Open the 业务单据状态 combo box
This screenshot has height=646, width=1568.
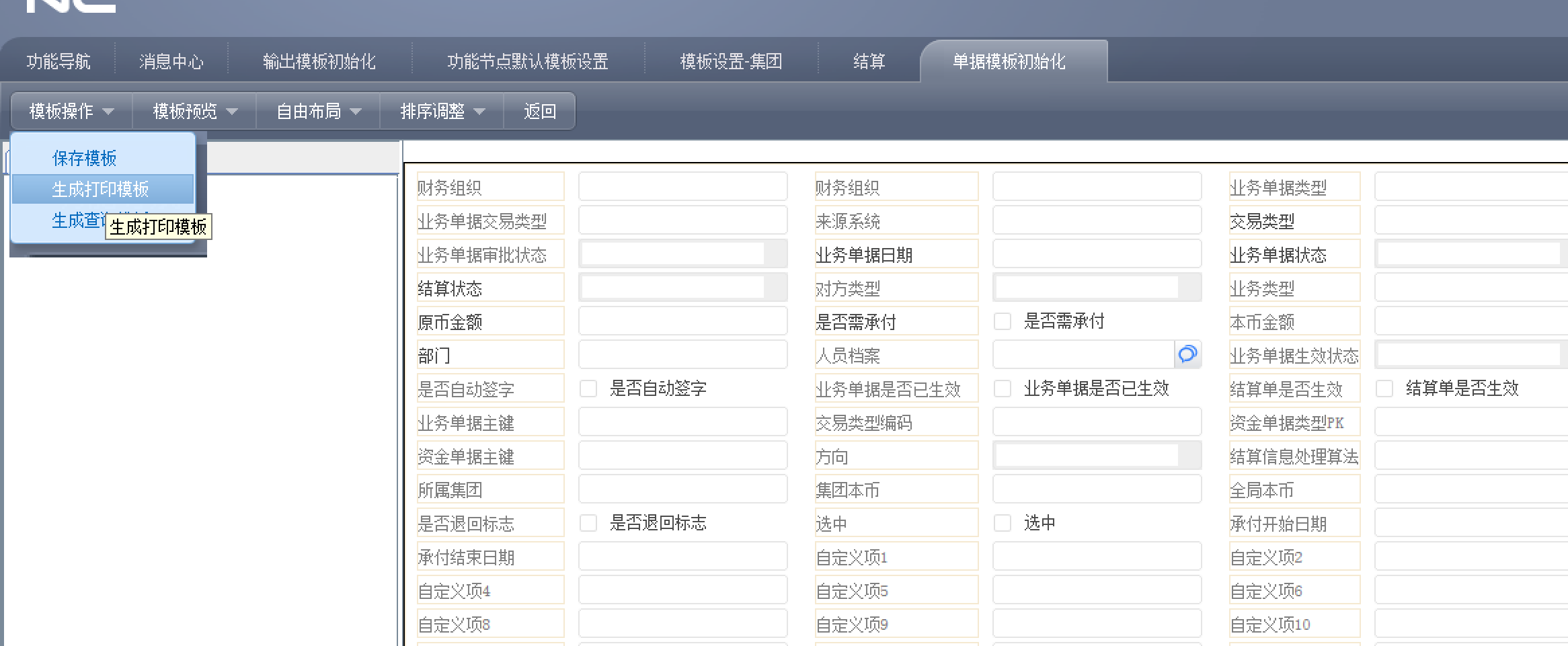pos(1471,253)
